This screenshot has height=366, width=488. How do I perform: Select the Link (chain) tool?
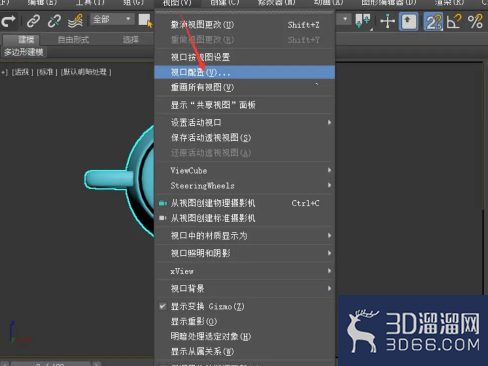tap(33, 21)
